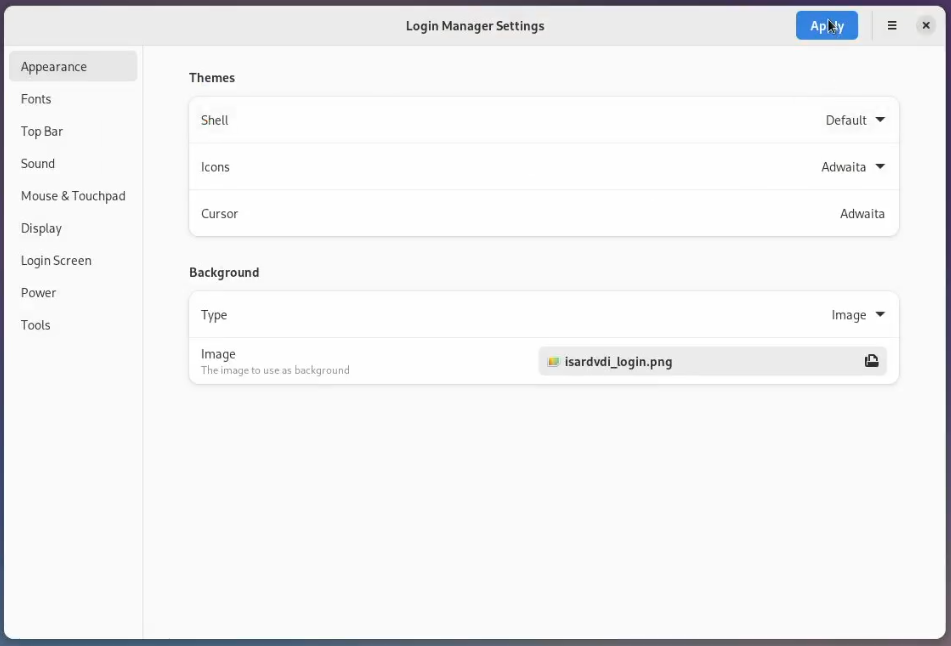Close the Login Manager Settings window
This screenshot has width=951, height=646.
pos(926,26)
